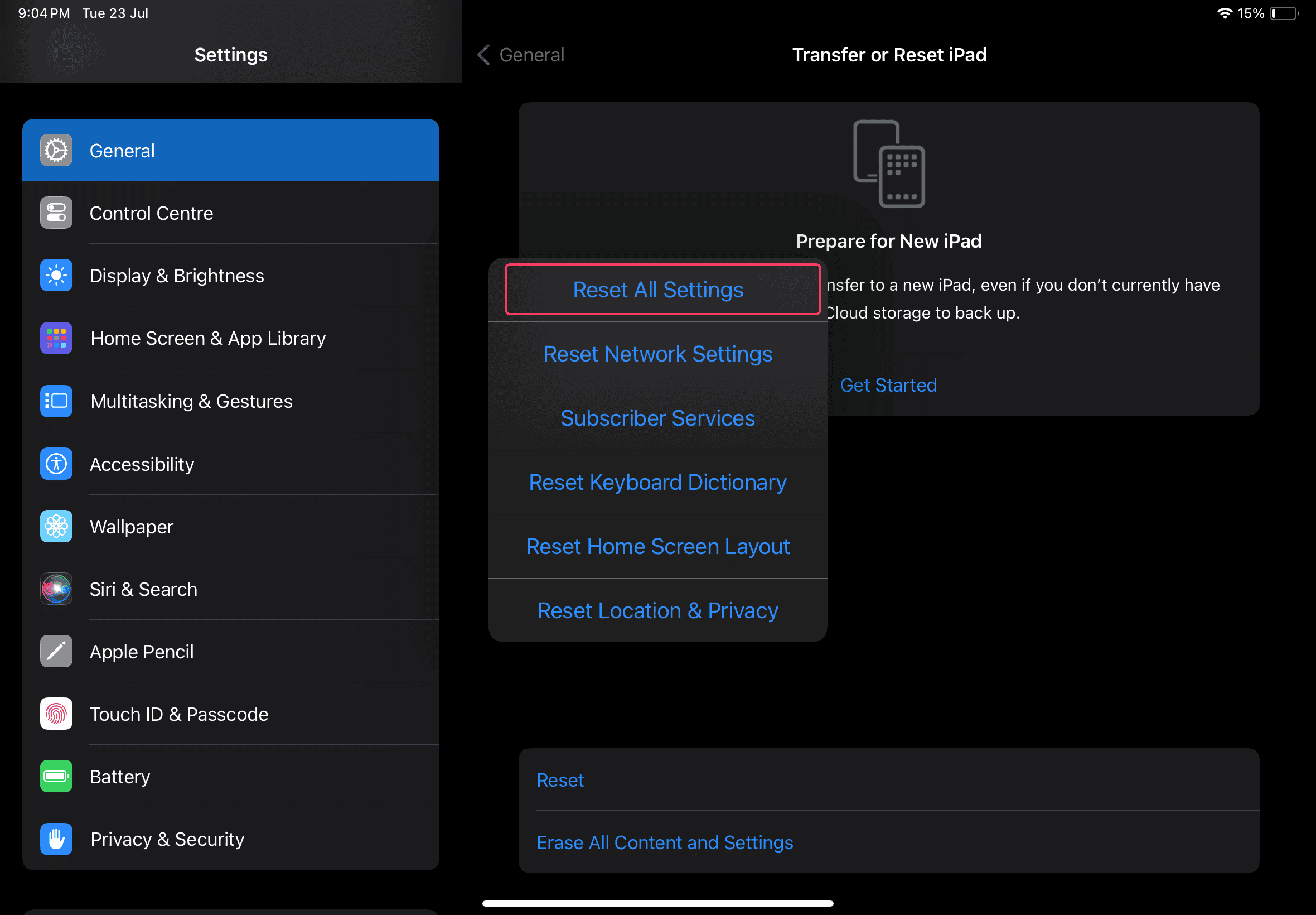Tap the Siri & Search orb icon
Screen dimensions: 1316x915
pyautogui.click(x=56, y=589)
